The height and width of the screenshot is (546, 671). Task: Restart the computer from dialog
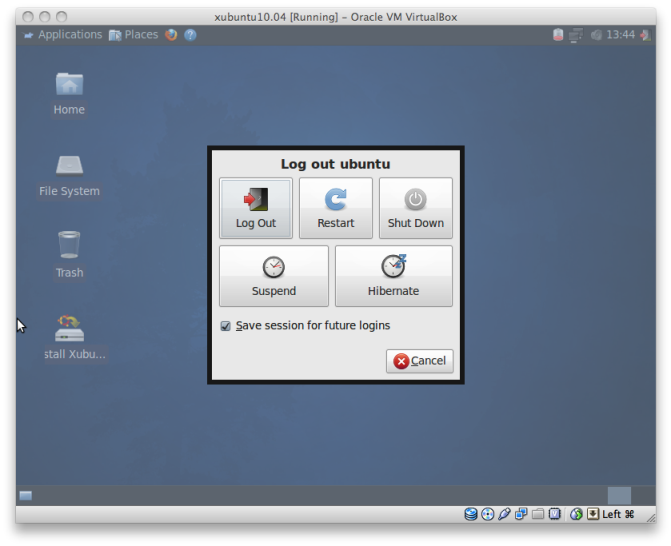pyautogui.click(x=336, y=208)
